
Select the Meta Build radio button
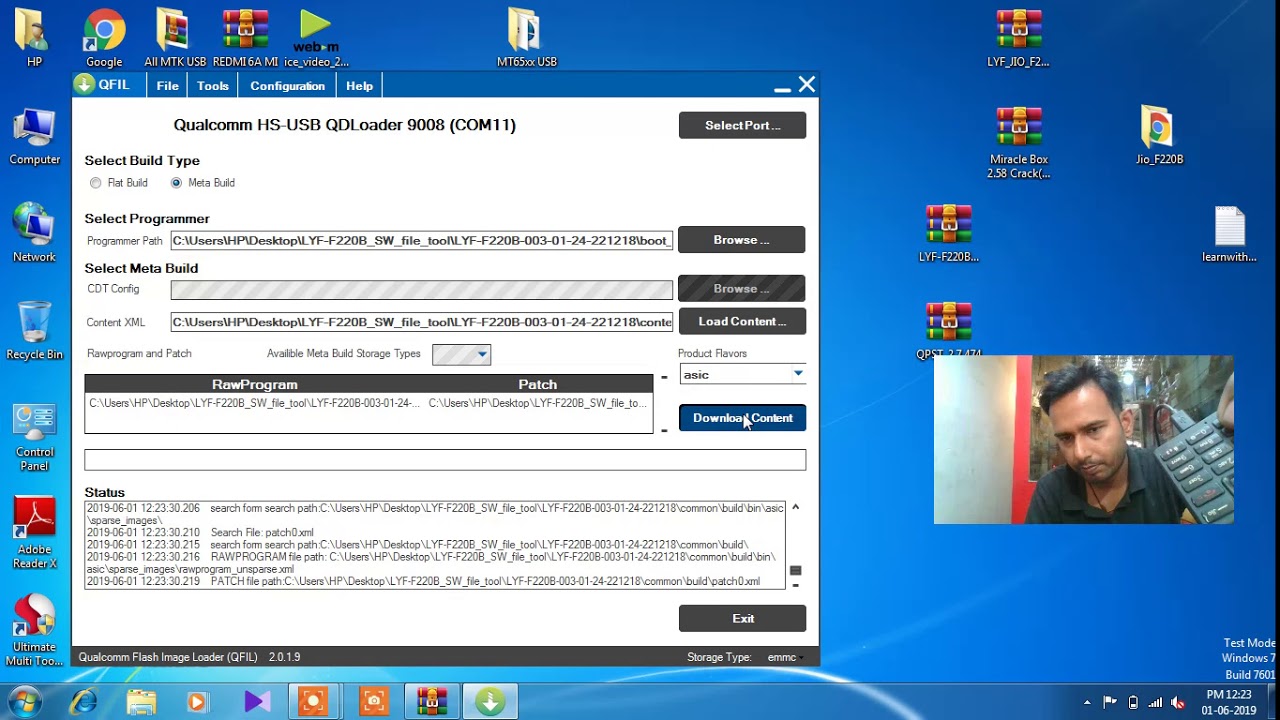176,183
